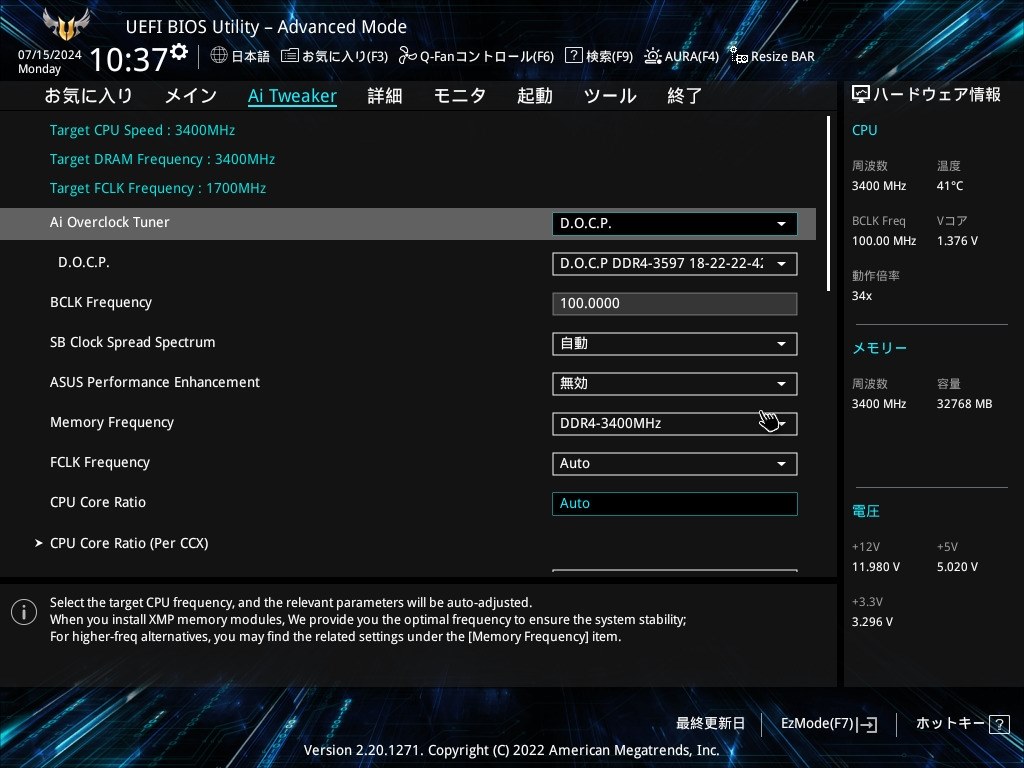This screenshot has height=768, width=1024.
Task: Select ASUS Performance Enhancement label
Action: click(155, 382)
